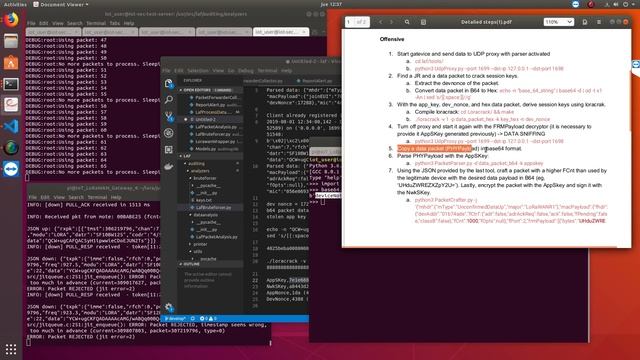Go to previous page in PDF viewer

pos(380,22)
